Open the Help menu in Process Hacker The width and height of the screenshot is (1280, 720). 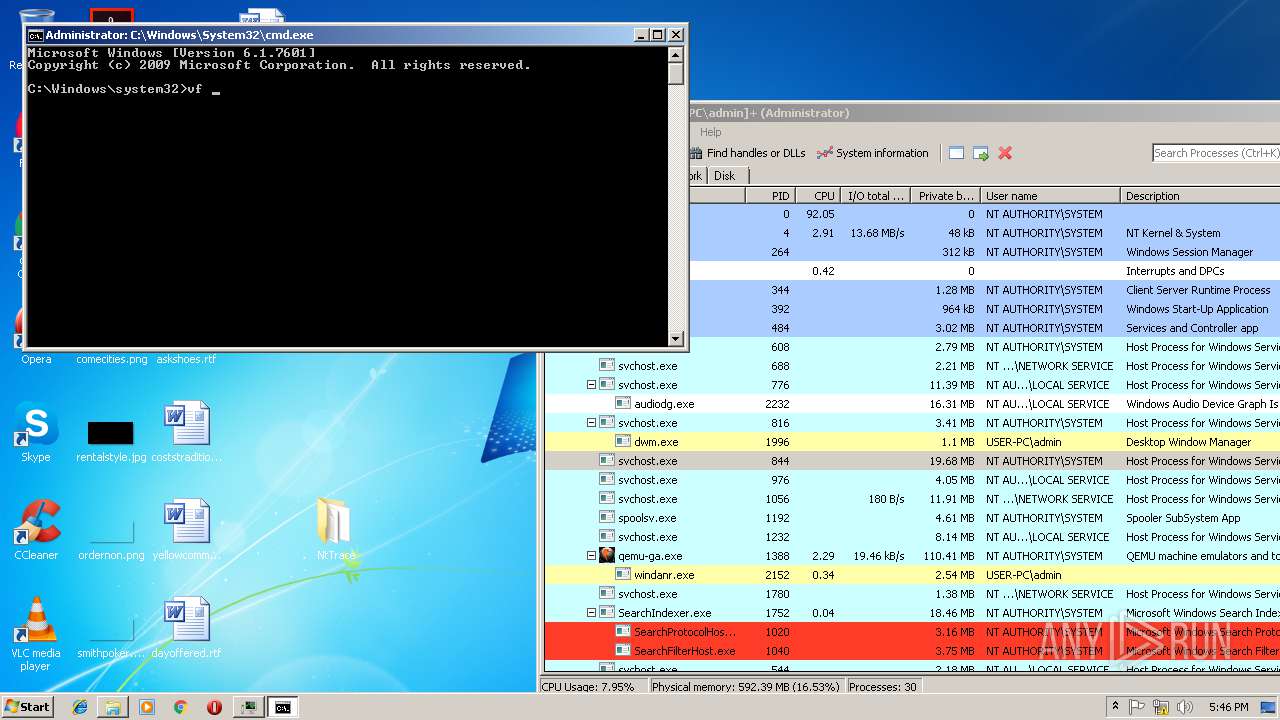click(x=710, y=132)
